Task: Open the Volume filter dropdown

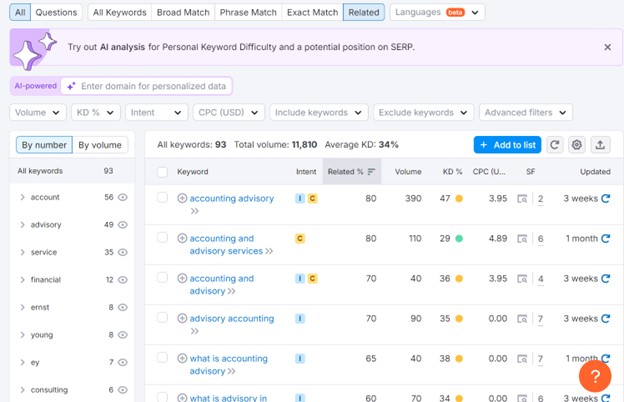Action: [38, 113]
